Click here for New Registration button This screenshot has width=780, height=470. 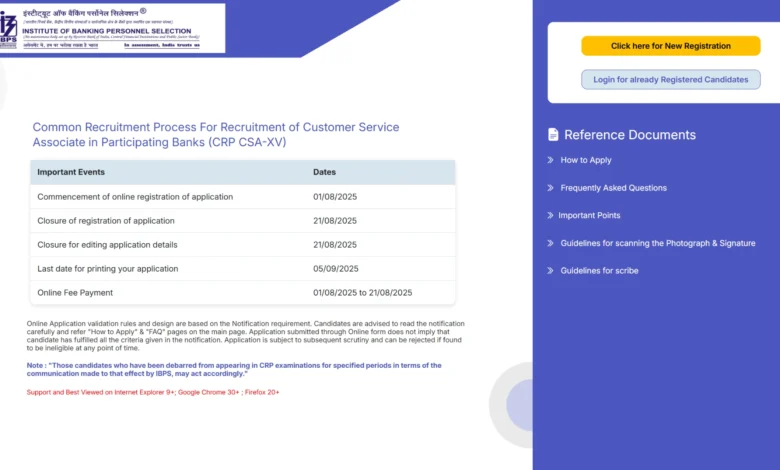click(671, 46)
